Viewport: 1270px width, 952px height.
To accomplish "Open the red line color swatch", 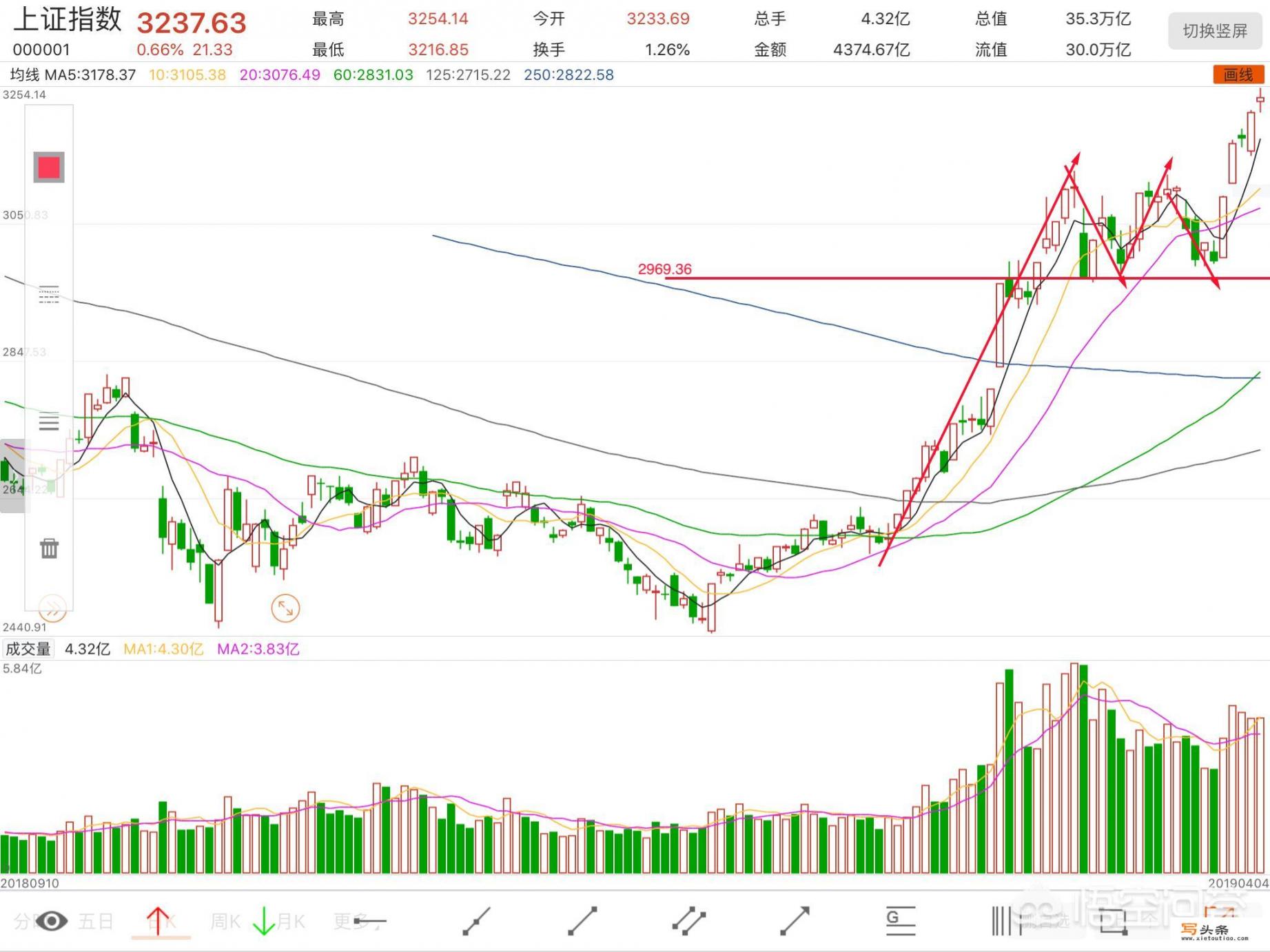I will pos(49,167).
